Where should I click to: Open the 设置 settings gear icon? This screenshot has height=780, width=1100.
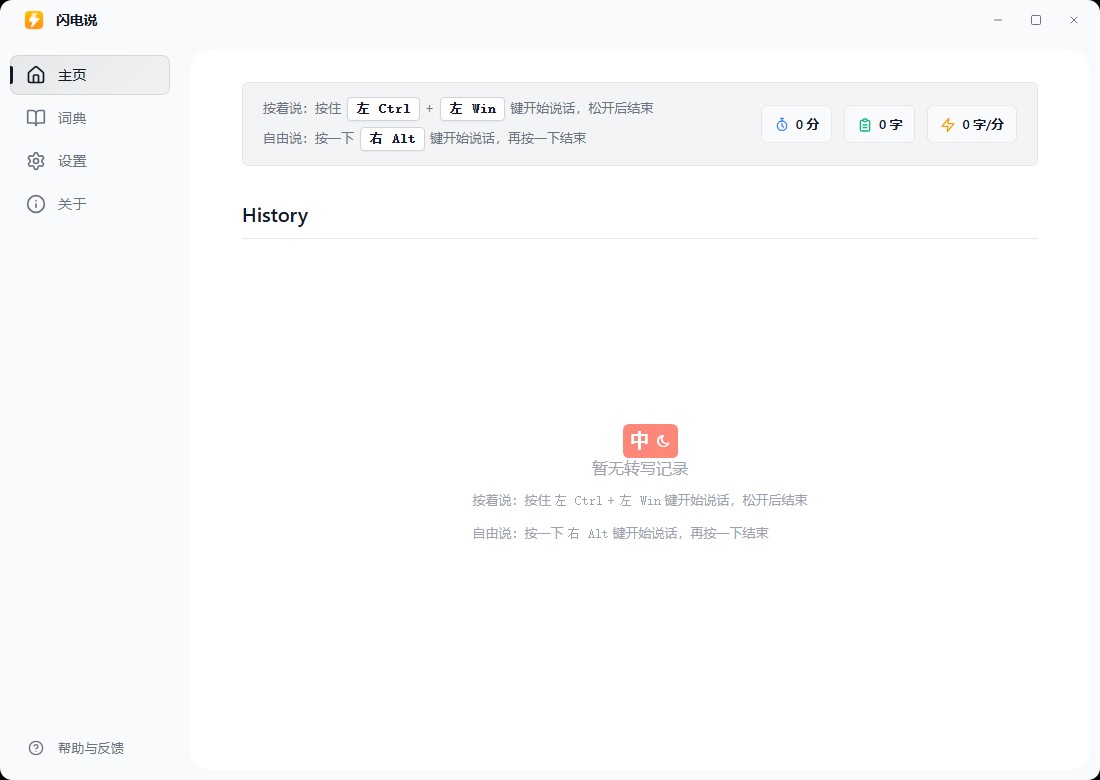pos(36,160)
